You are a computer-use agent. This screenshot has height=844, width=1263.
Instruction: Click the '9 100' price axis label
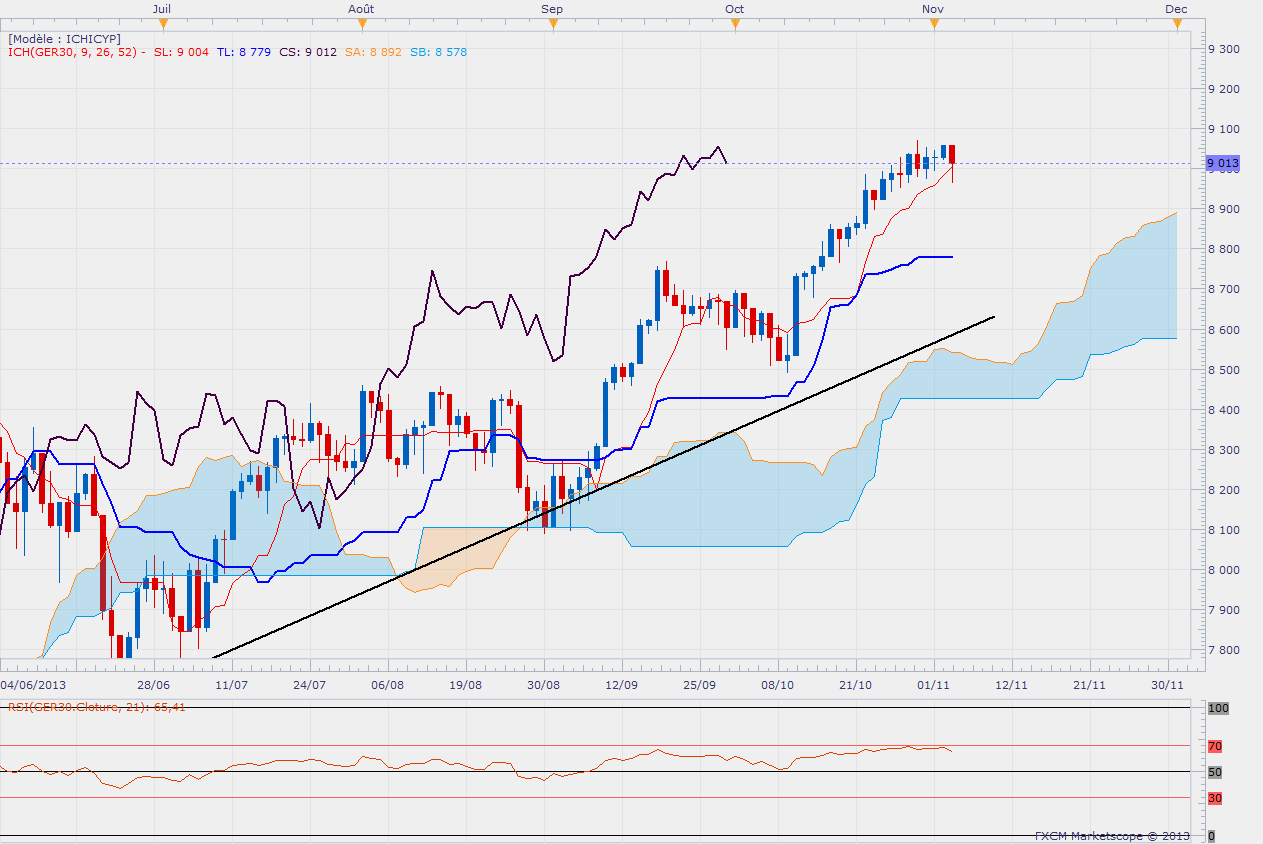pyautogui.click(x=1224, y=129)
